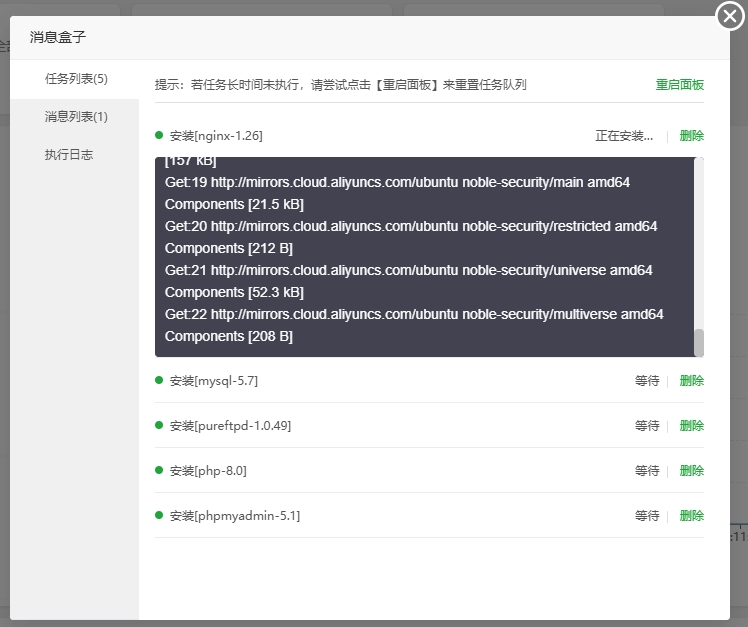
Task: Click the 等待 status of mysql-5.7
Action: pos(647,381)
